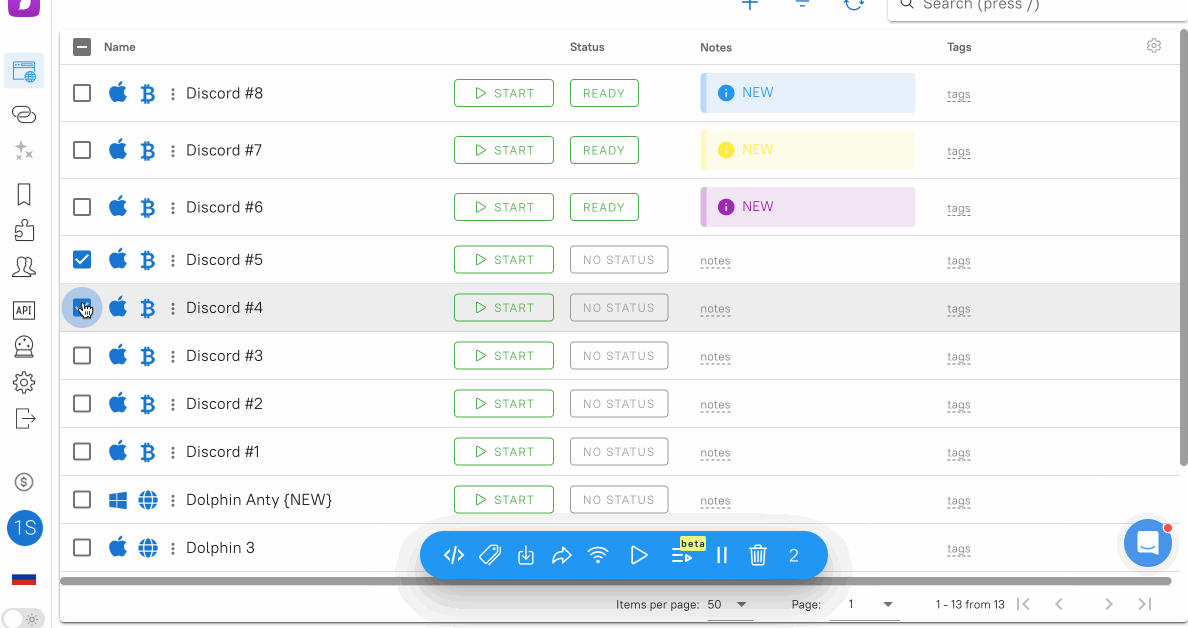The height and width of the screenshot is (628, 1188).
Task: Select the Discord #1 checkbox
Action: [x=82, y=451]
